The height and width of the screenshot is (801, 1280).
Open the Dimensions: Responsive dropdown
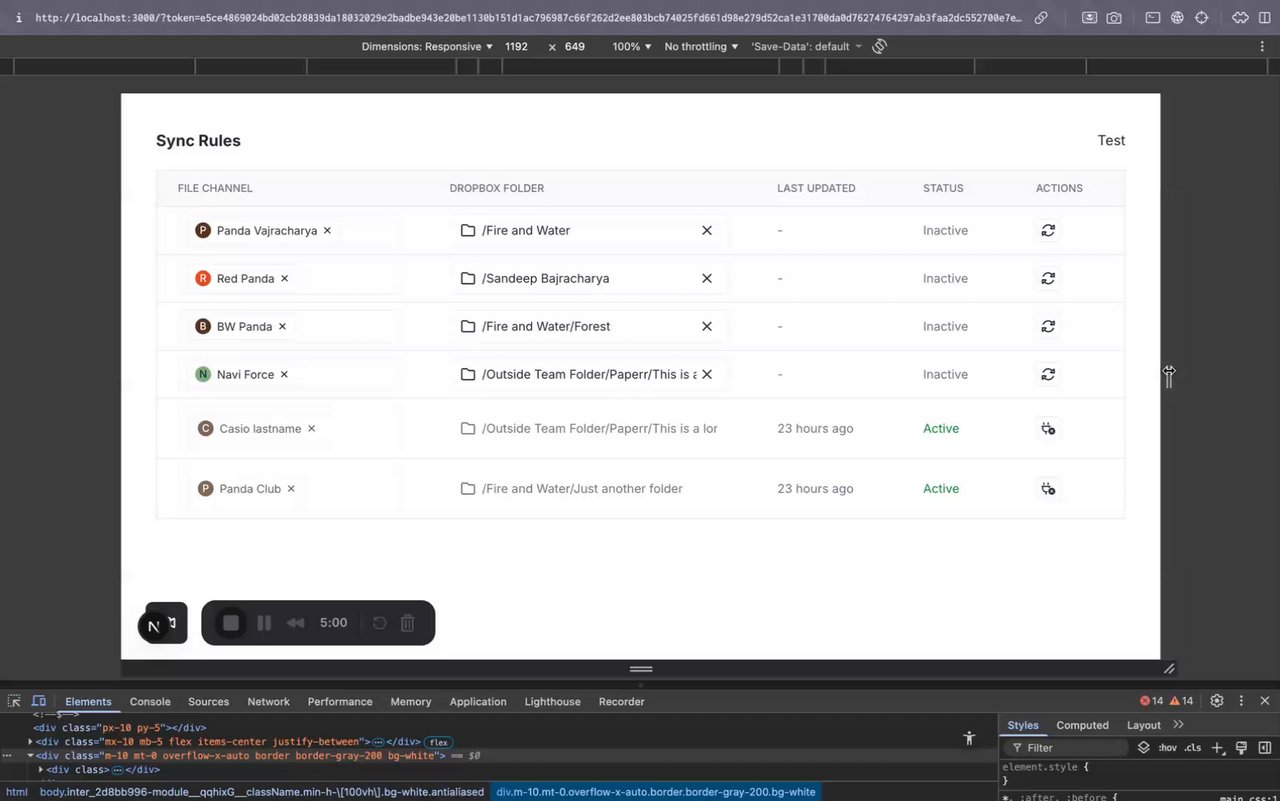pos(427,46)
